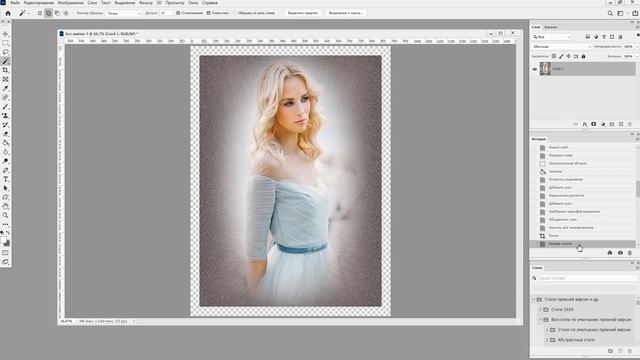Toggle the Сглаживание checkbox
640x360 pixels.
(x=178, y=13)
